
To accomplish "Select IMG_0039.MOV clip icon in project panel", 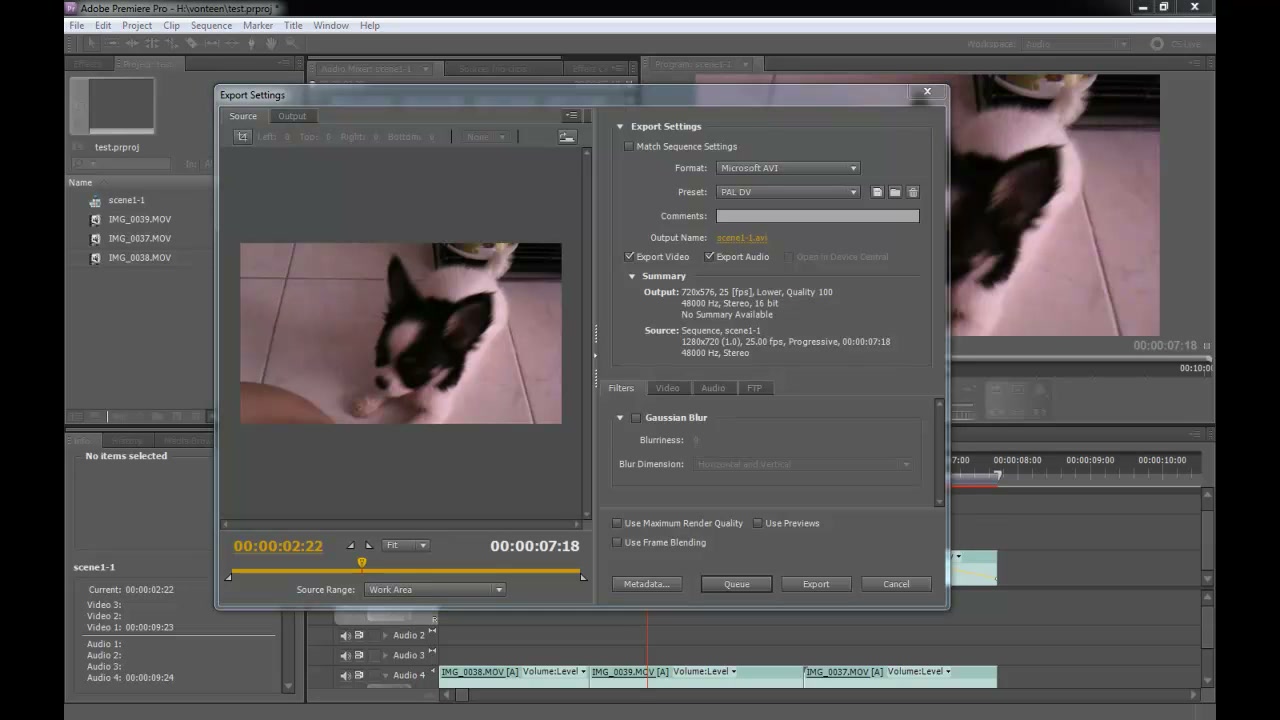I will pyautogui.click(x=95, y=220).
